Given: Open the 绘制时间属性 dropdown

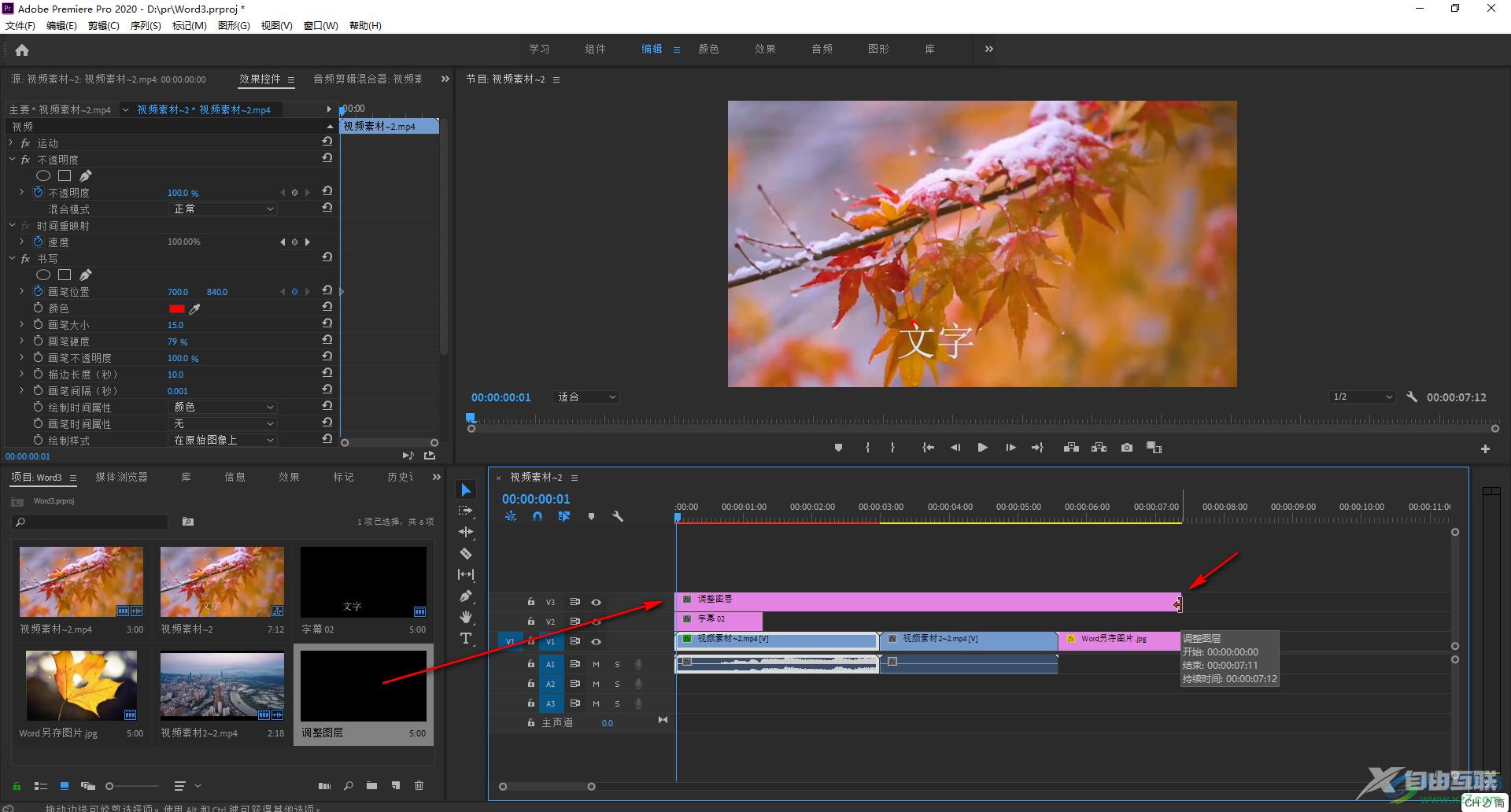Looking at the screenshot, I should click(223, 408).
